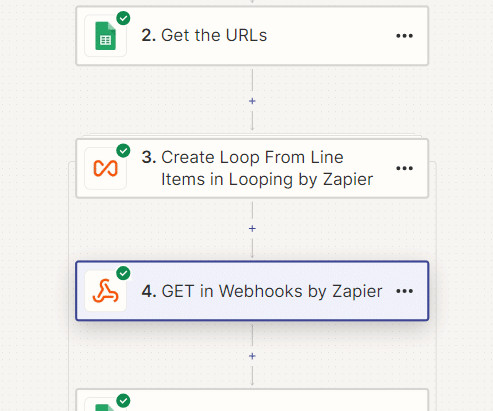Click the Google Sheets icon on step 2
Viewport: 493px width, 411px height.
(x=105, y=36)
